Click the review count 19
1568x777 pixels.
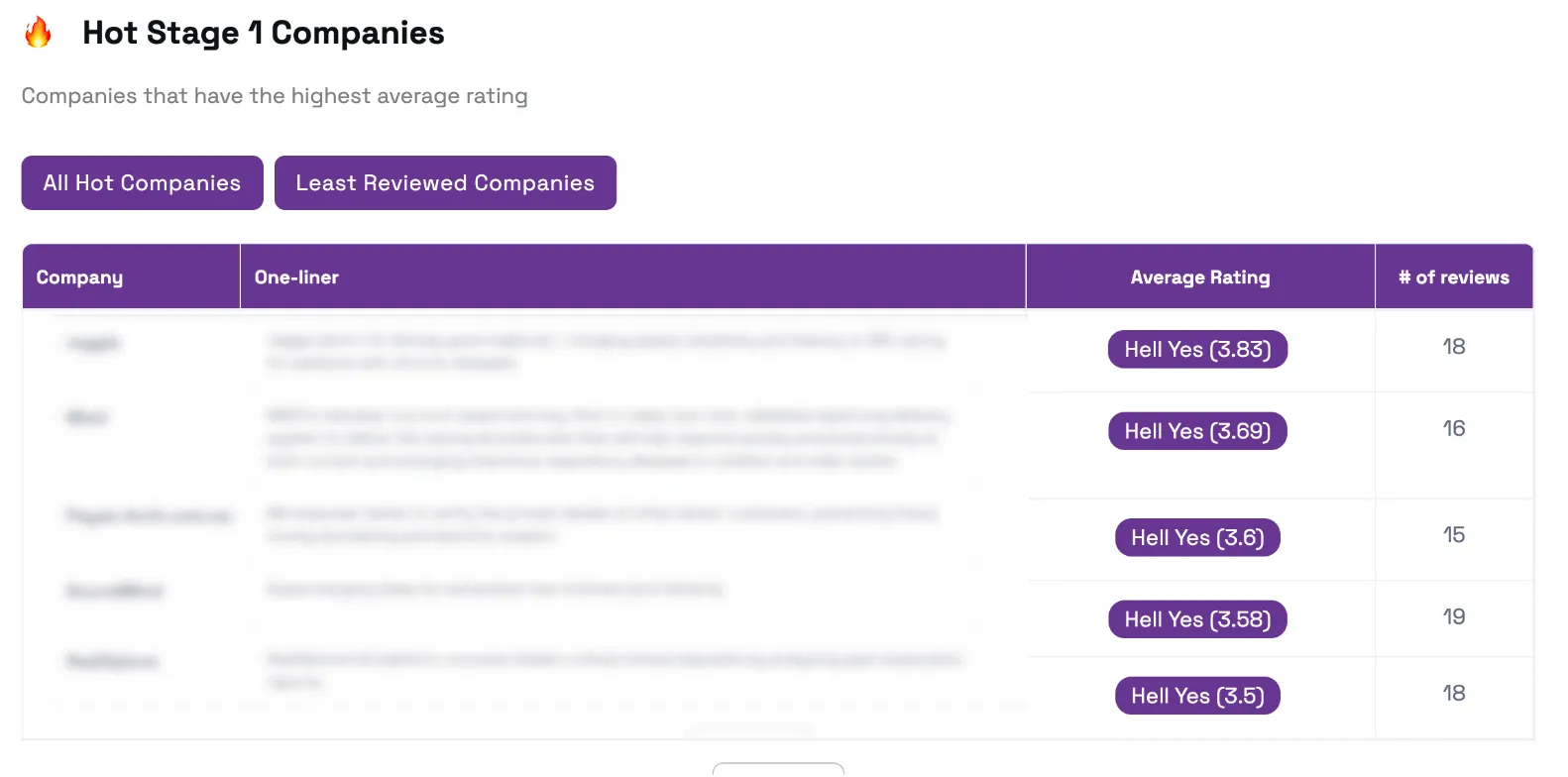1454,616
